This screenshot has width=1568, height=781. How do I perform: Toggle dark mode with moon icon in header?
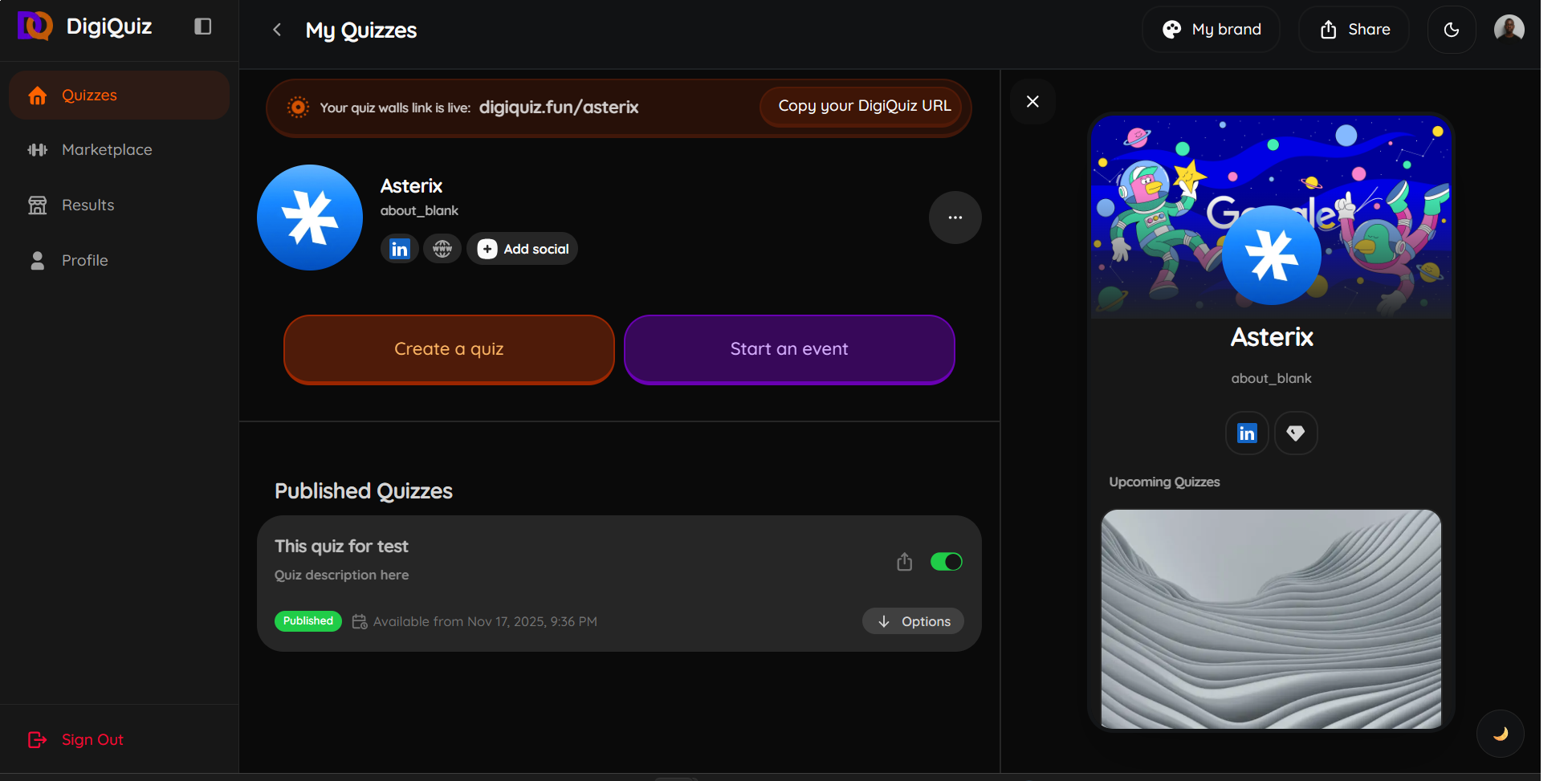coord(1451,30)
